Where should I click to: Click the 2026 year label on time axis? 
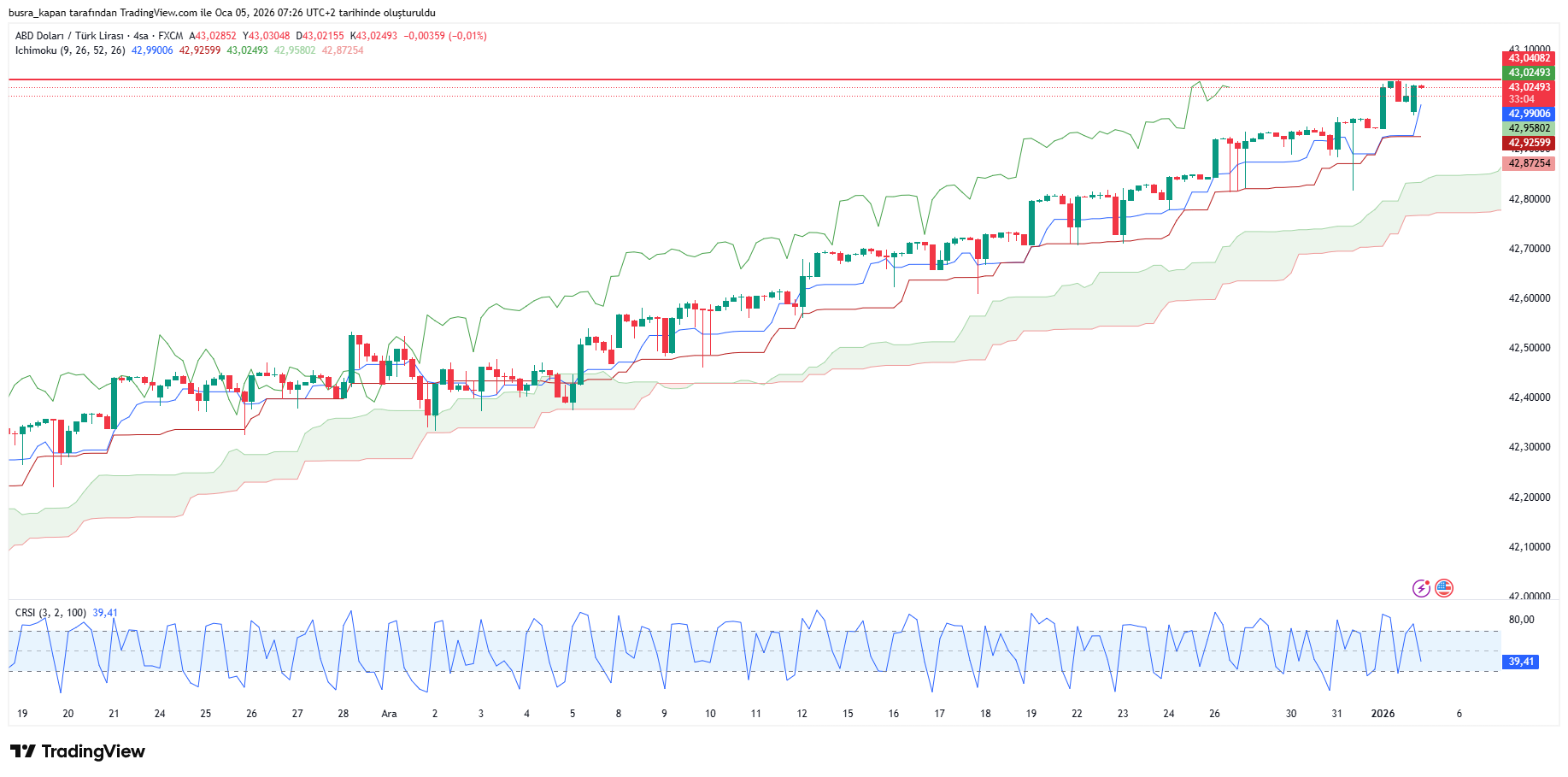pos(1382,714)
